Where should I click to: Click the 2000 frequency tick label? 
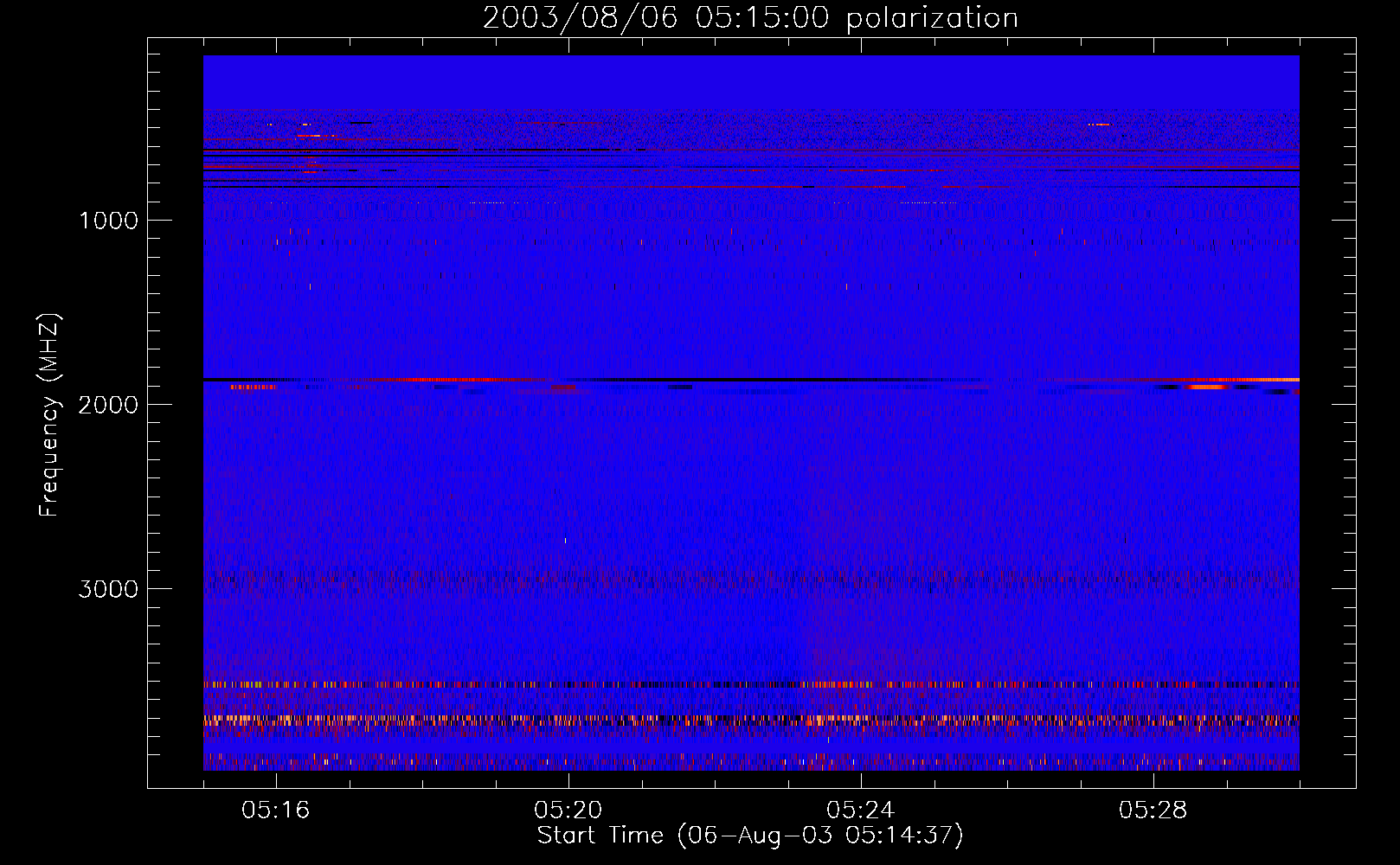(x=108, y=405)
